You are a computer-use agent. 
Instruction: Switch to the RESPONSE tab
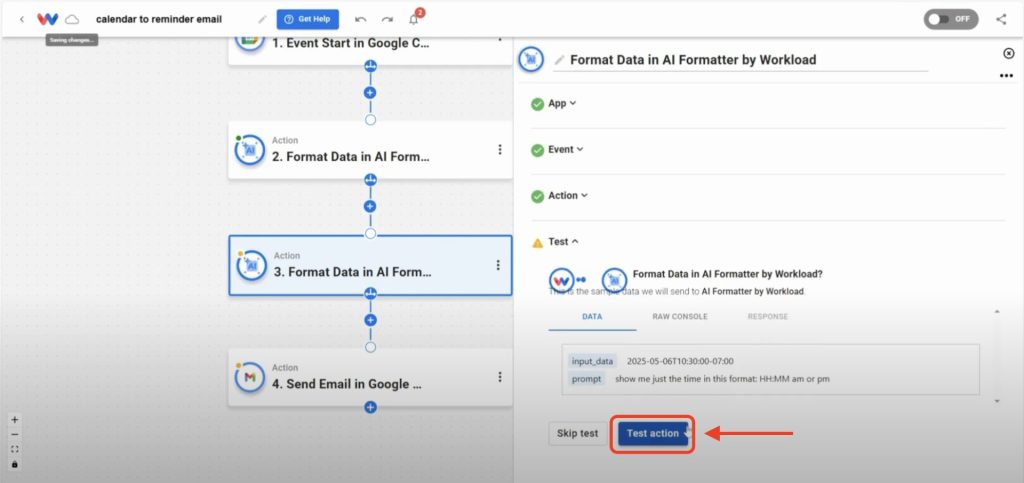768,317
